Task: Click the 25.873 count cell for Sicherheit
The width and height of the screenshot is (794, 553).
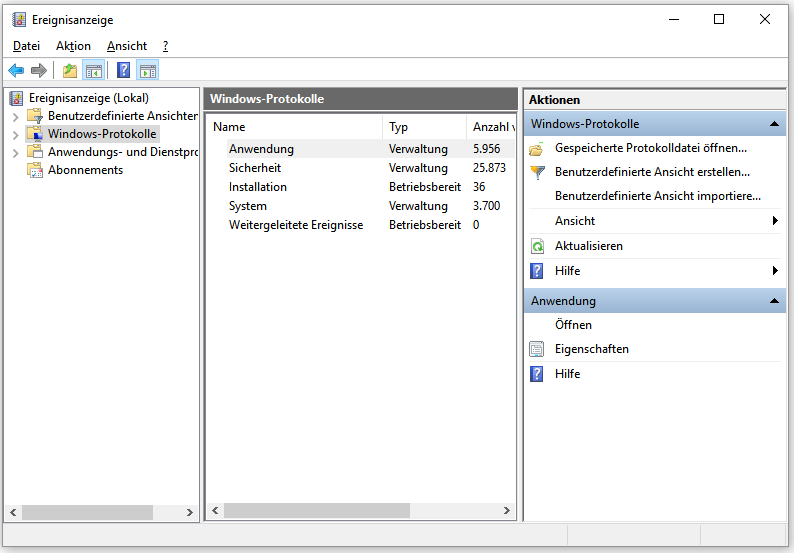Action: tap(489, 168)
